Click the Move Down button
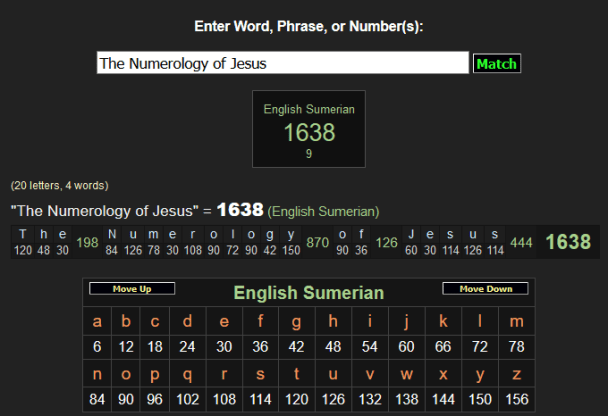 tap(485, 289)
